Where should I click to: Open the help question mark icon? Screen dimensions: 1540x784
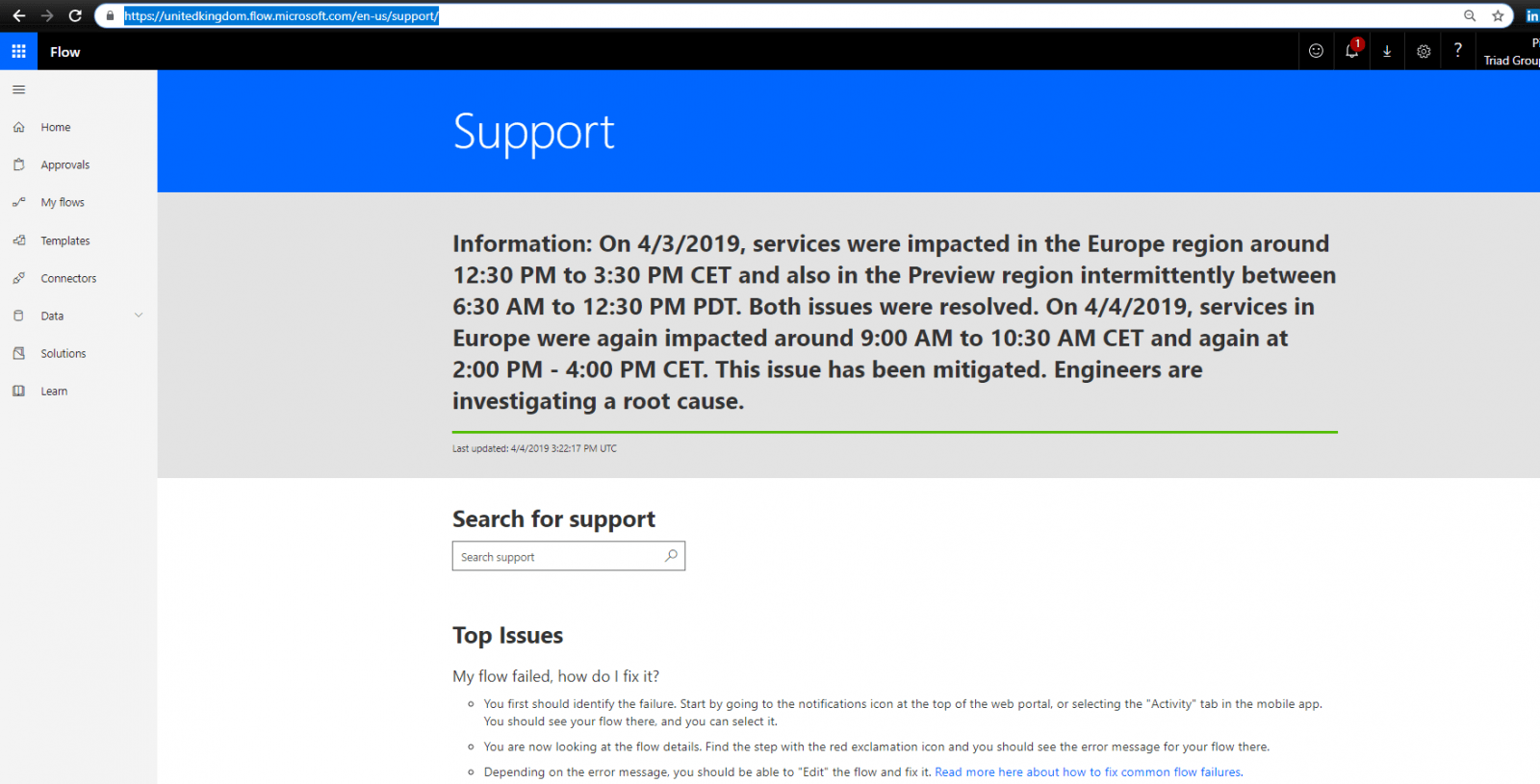coord(1458,50)
